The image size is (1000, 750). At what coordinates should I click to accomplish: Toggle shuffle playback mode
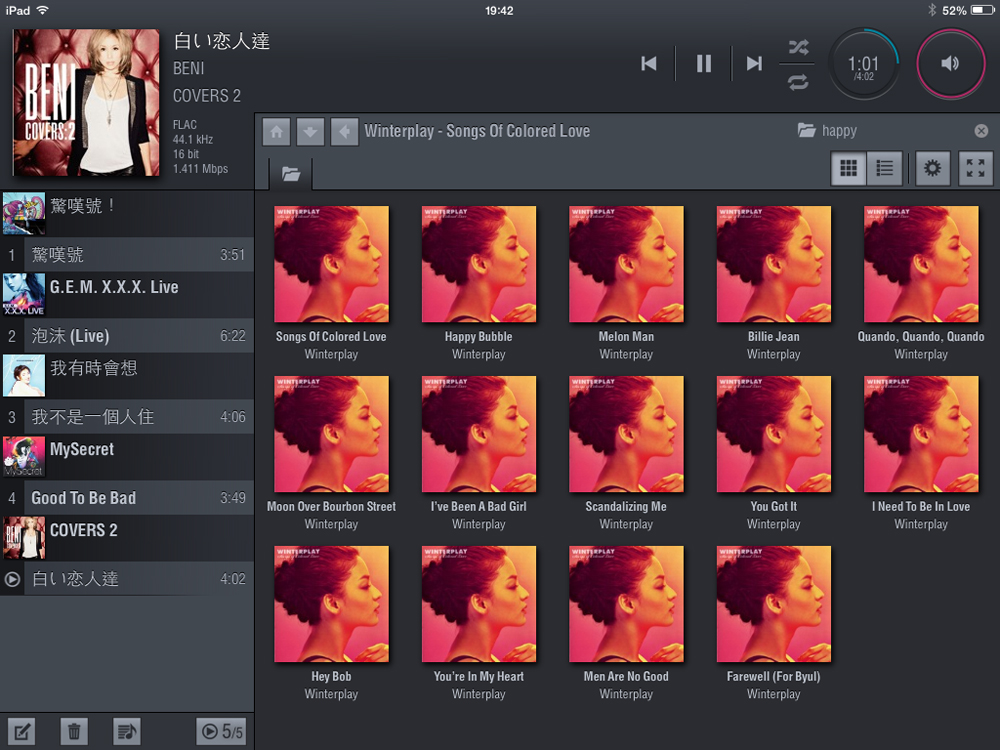coord(798,47)
